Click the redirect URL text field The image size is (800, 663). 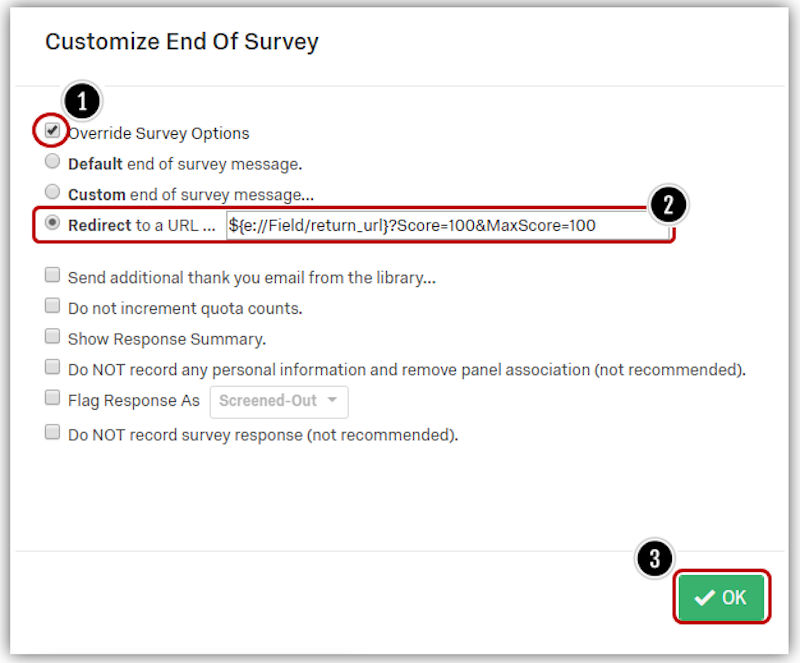[444, 225]
